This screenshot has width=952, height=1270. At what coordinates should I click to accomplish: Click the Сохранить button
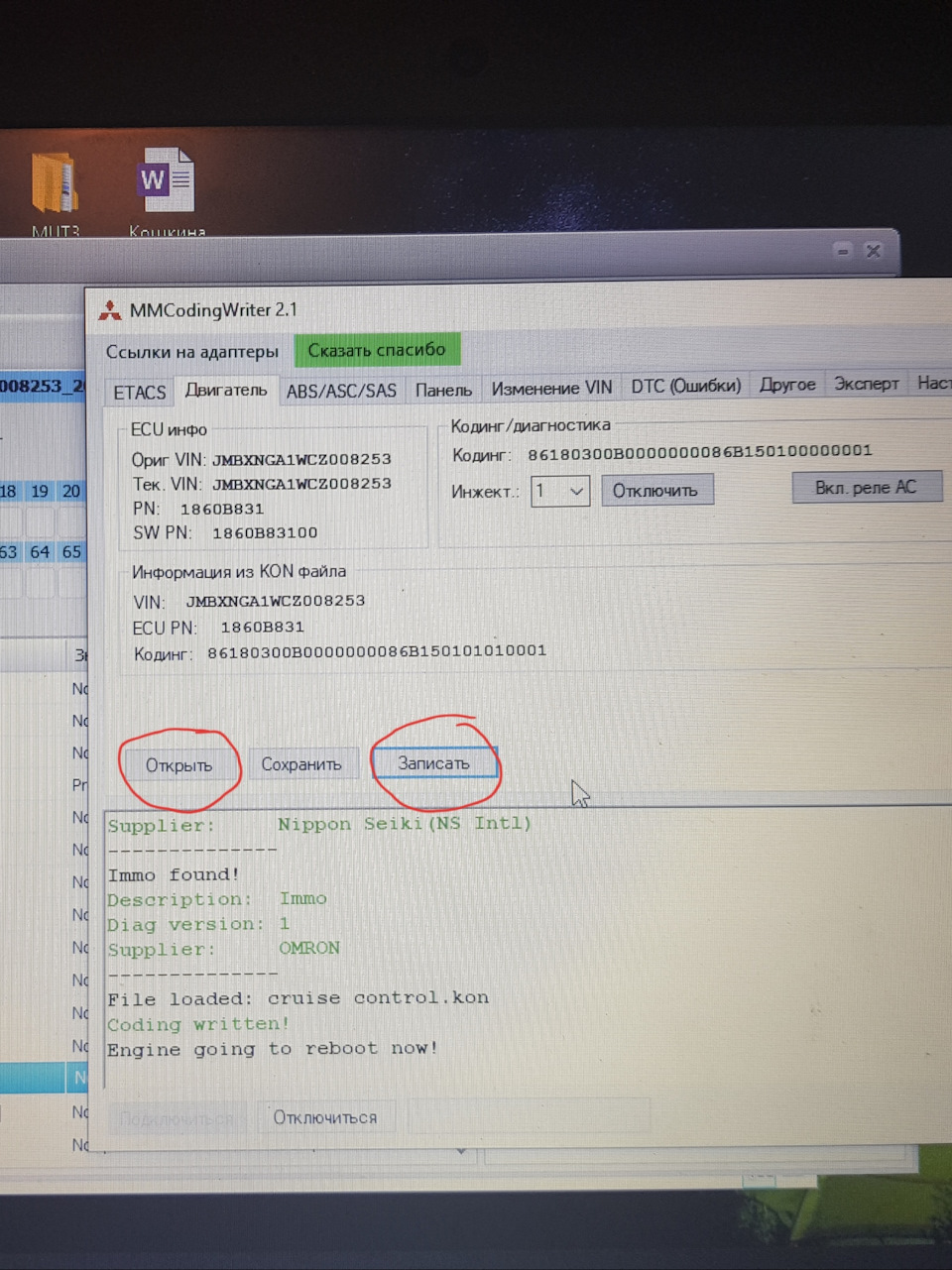tap(301, 764)
